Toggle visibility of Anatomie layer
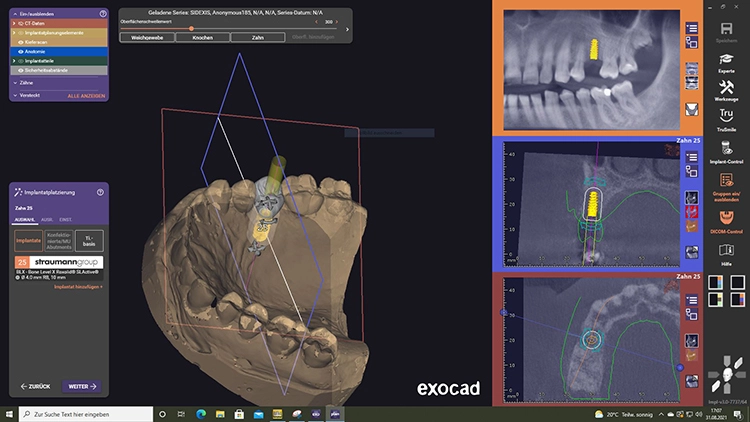 21,52
